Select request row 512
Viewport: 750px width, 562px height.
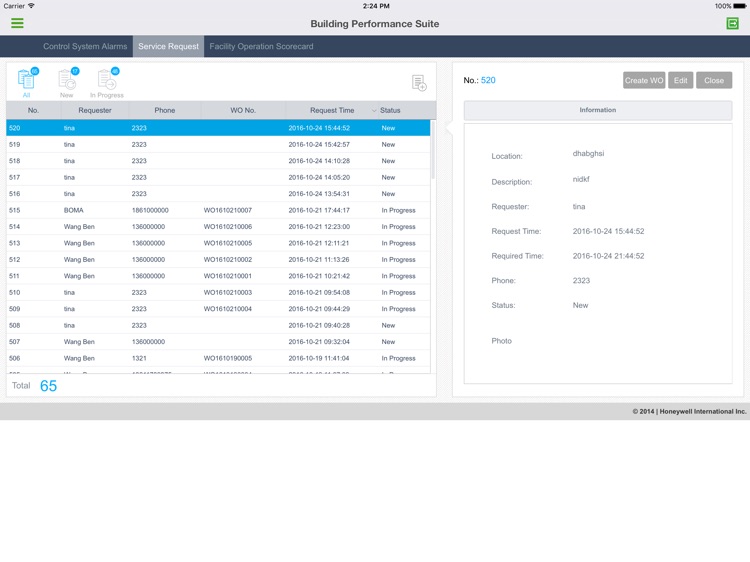coord(218,260)
